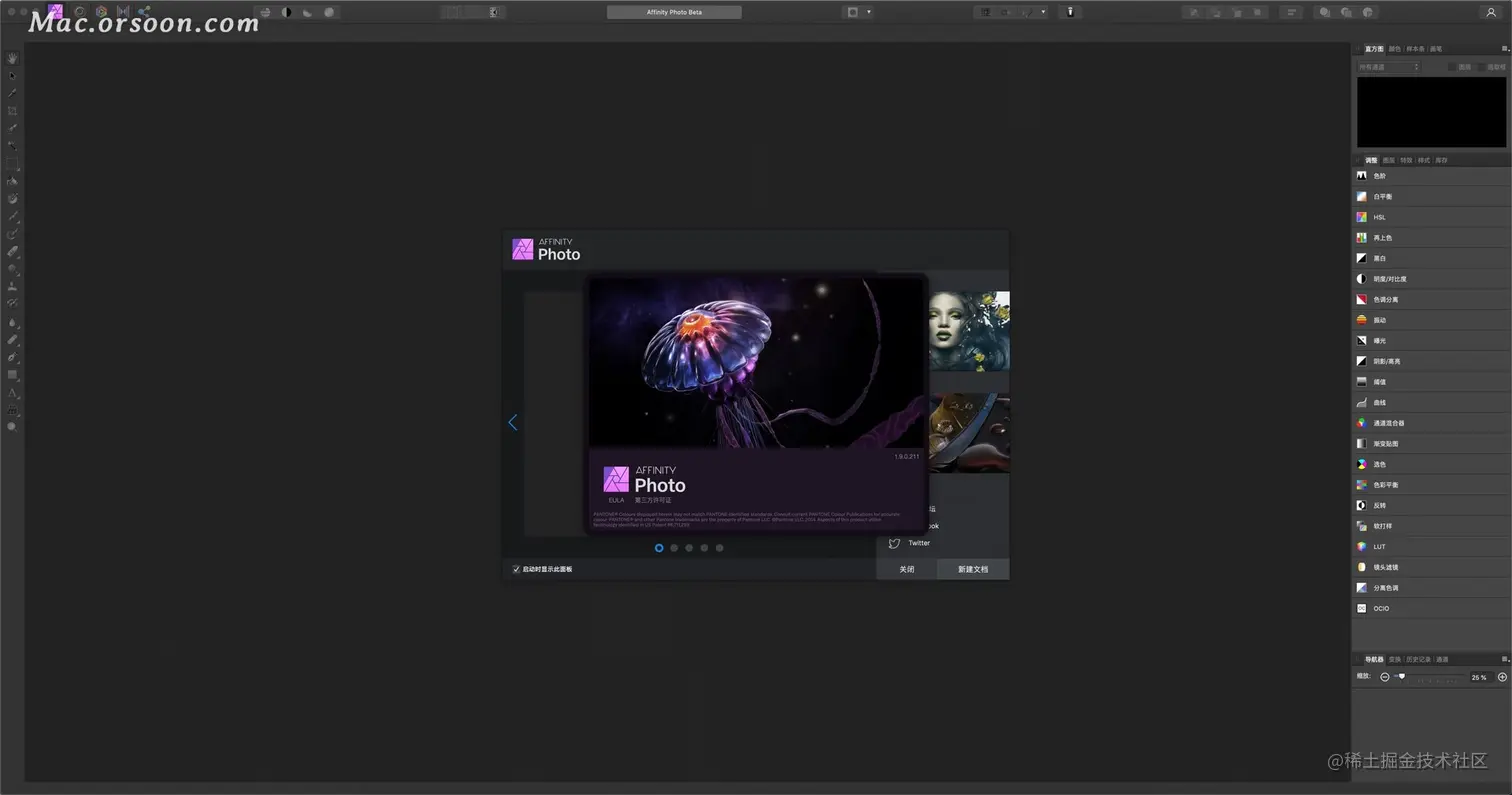Click the zoom out minus button
Image resolution: width=1512 pixels, height=795 pixels.
coord(1385,677)
